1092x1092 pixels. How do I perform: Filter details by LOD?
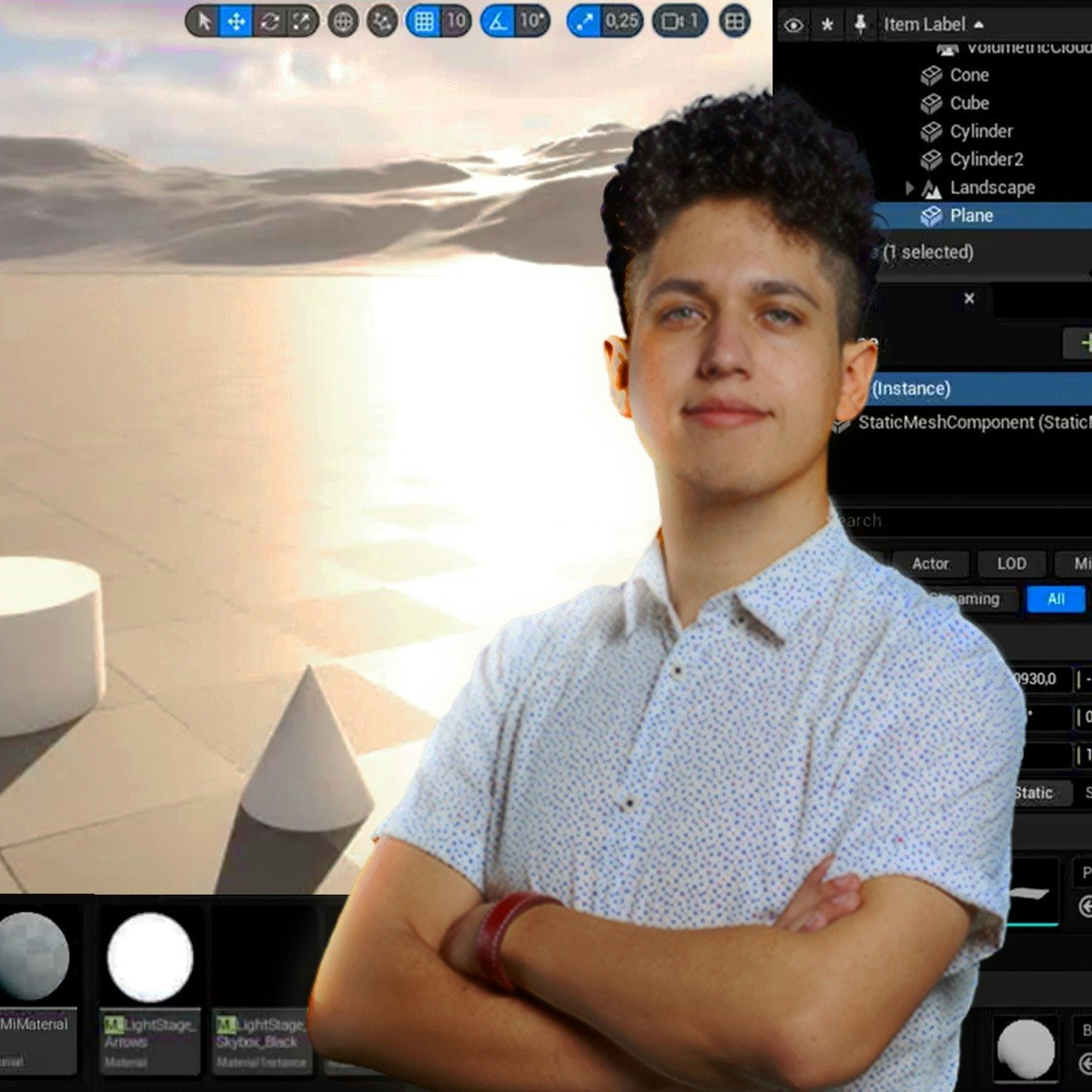1011,564
